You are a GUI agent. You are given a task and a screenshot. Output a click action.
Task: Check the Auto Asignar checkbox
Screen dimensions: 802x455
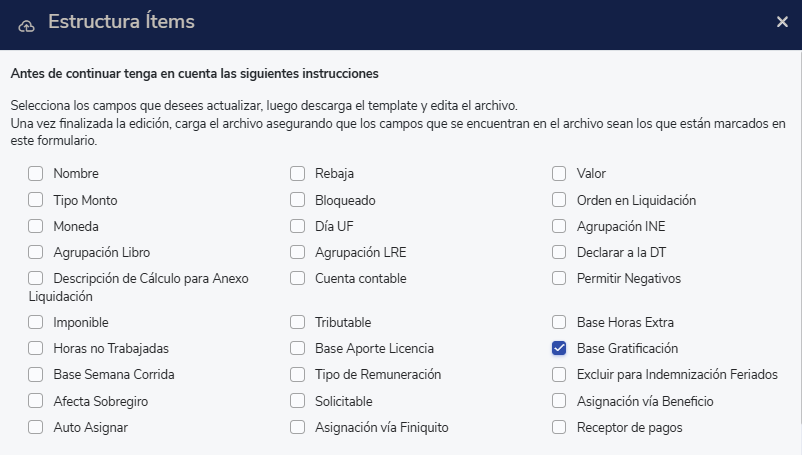36,427
